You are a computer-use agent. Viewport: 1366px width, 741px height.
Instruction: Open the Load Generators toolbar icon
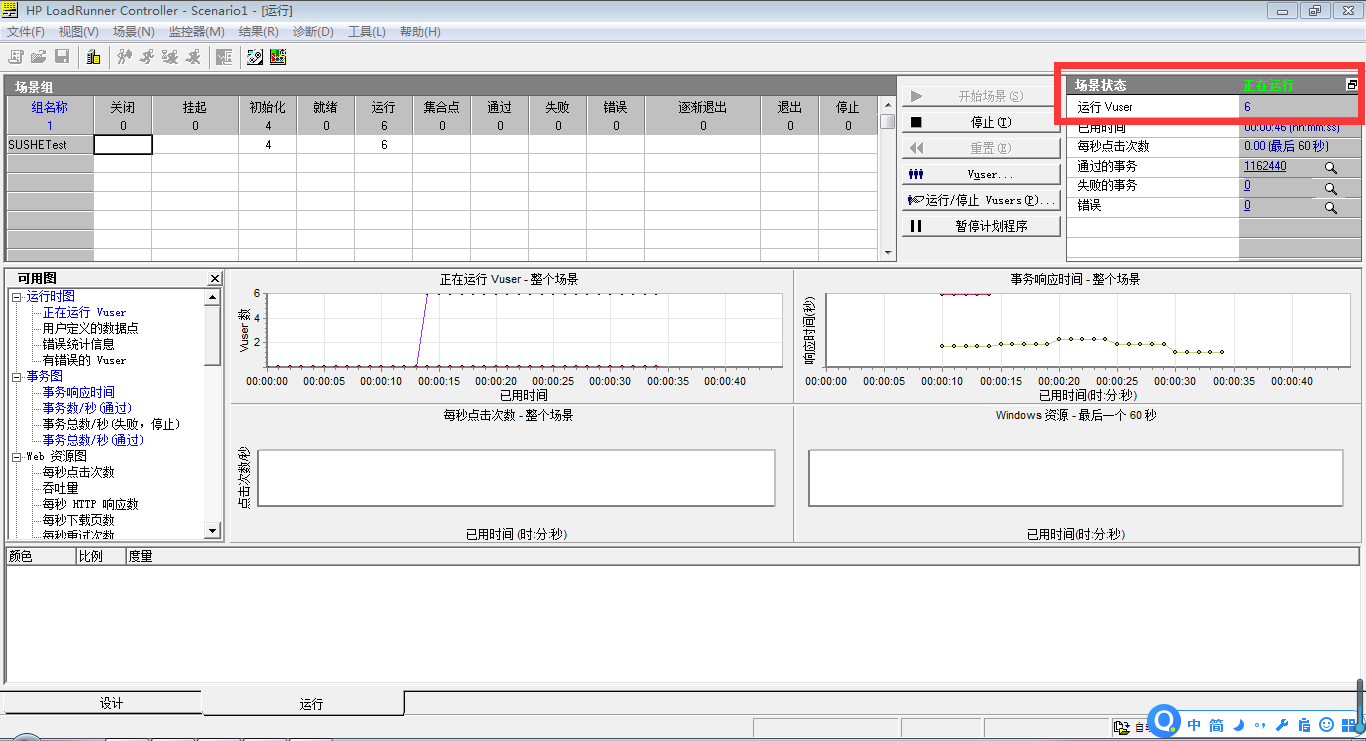(x=93, y=57)
